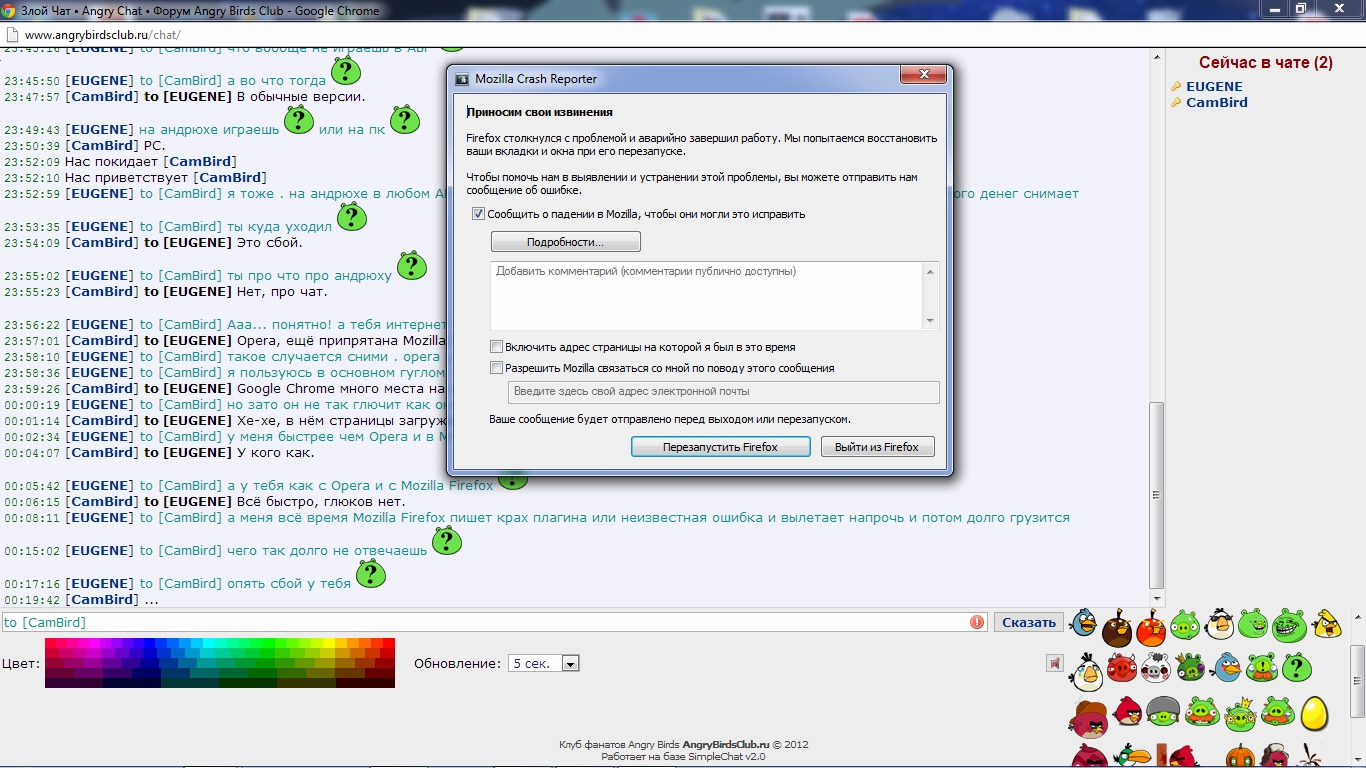This screenshot has height=768, width=1366.
Task: Click the email address field in crash reporter
Action: click(x=724, y=392)
